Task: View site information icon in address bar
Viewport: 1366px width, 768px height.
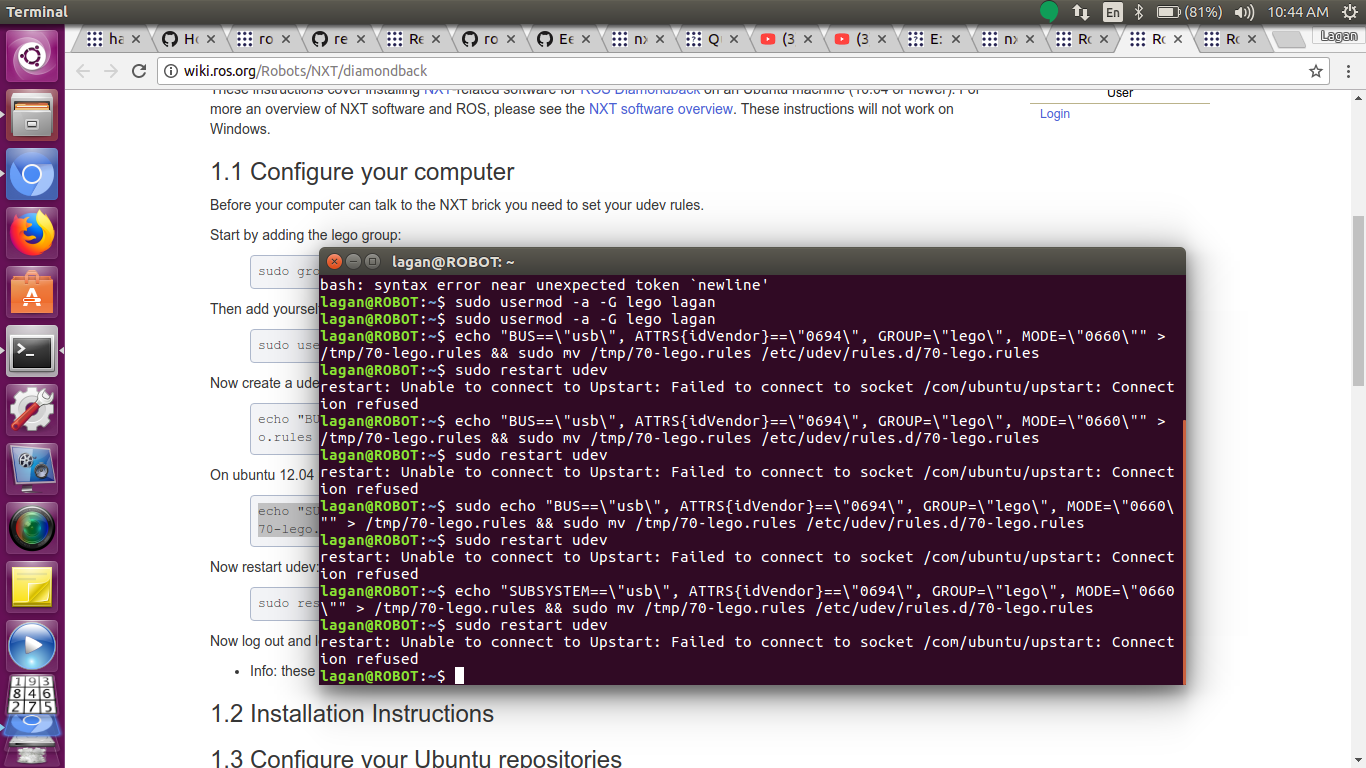Action: click(x=170, y=71)
